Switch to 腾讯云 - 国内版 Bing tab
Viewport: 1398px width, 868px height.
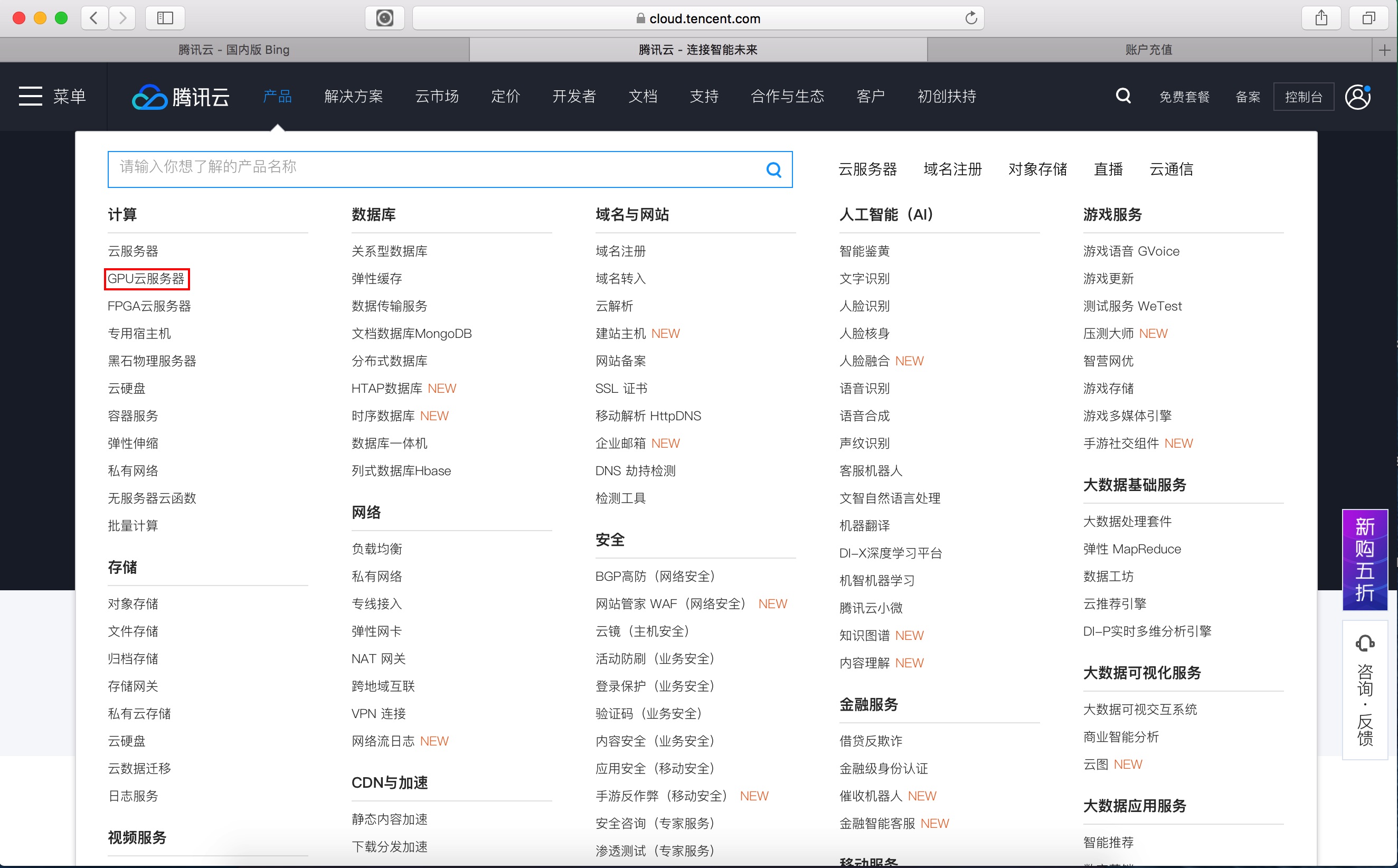(x=234, y=51)
